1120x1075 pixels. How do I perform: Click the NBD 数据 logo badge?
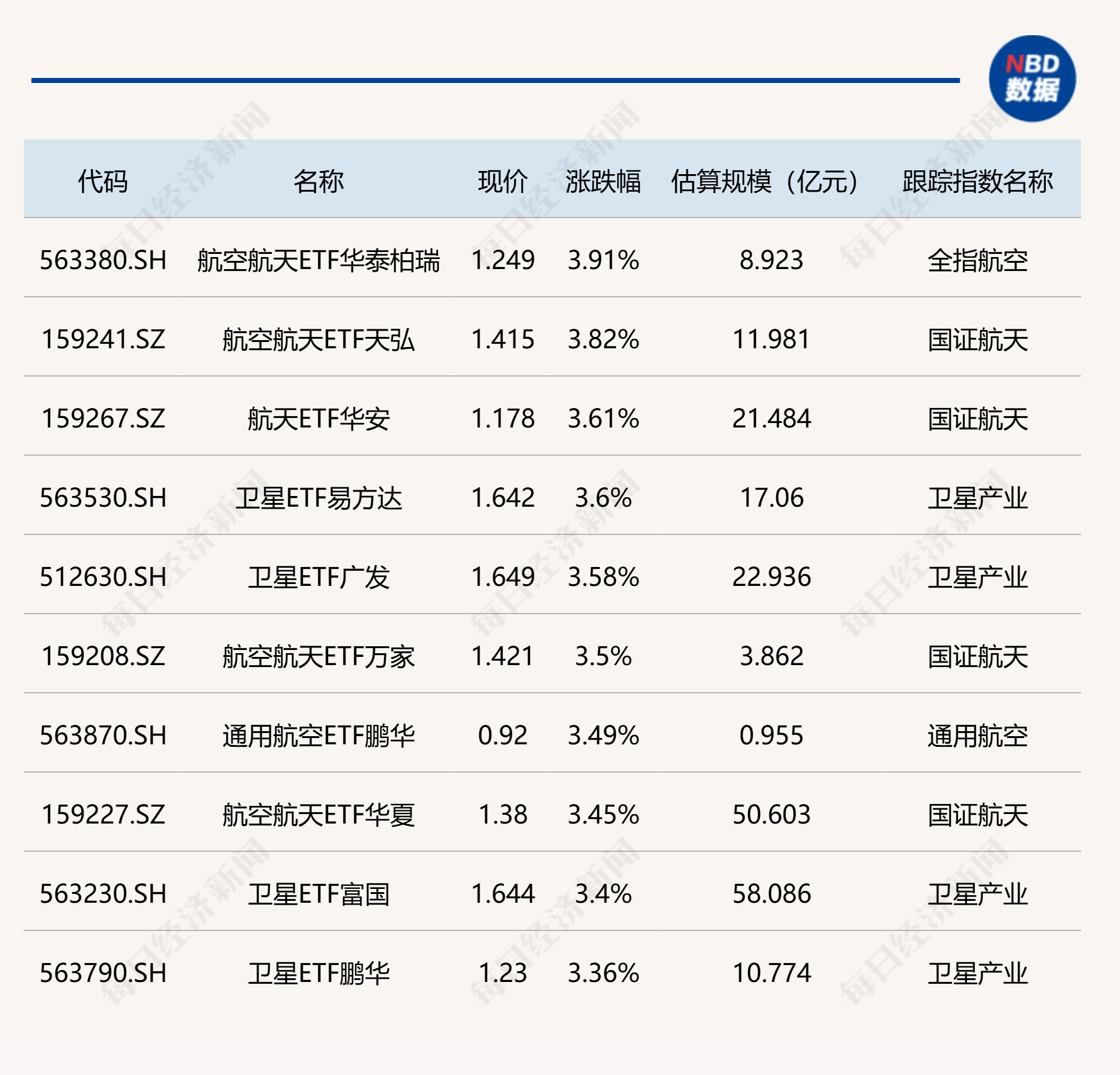(x=1032, y=79)
